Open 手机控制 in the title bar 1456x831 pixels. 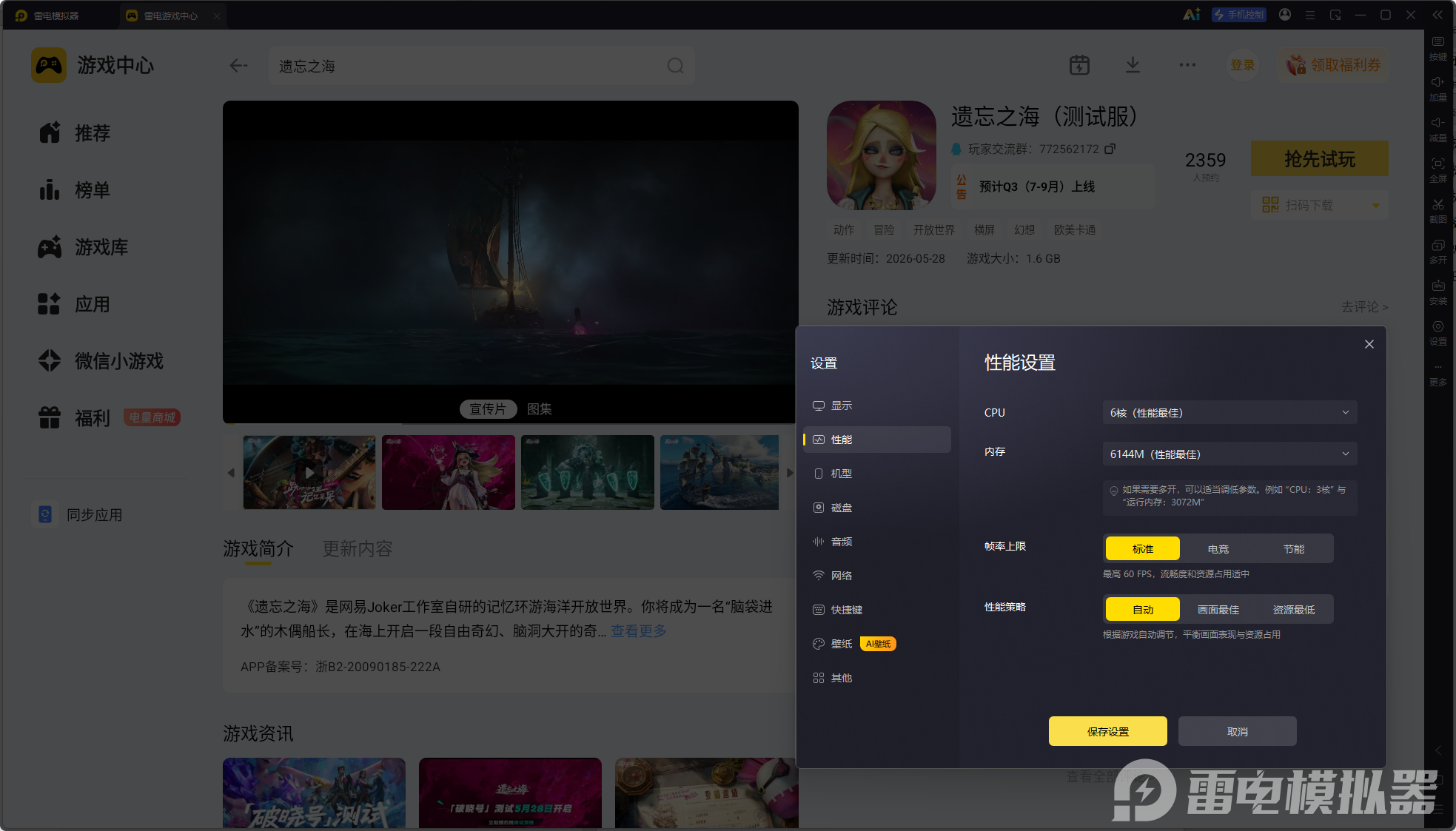(1238, 15)
